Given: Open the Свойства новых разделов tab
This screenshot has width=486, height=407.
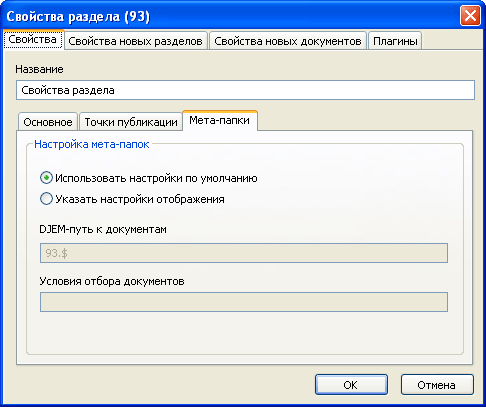Looking at the screenshot, I should (x=136, y=41).
